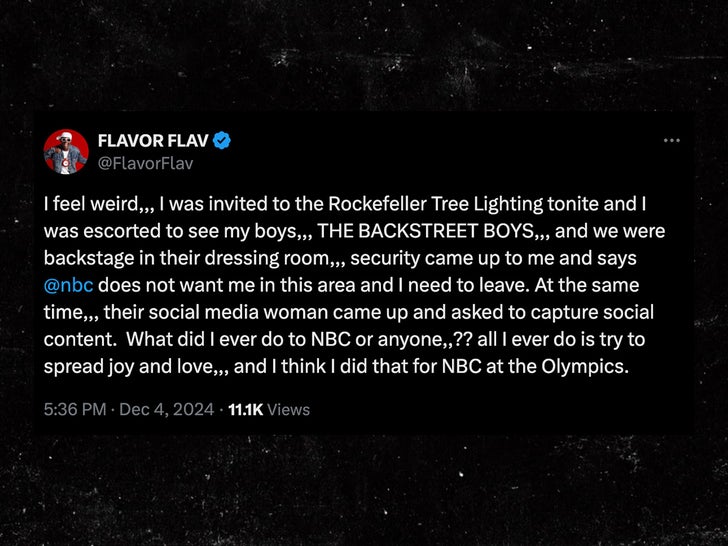Click the 5:36 PM timestamp
This screenshot has width=728, height=546.
pyautogui.click(x=72, y=409)
